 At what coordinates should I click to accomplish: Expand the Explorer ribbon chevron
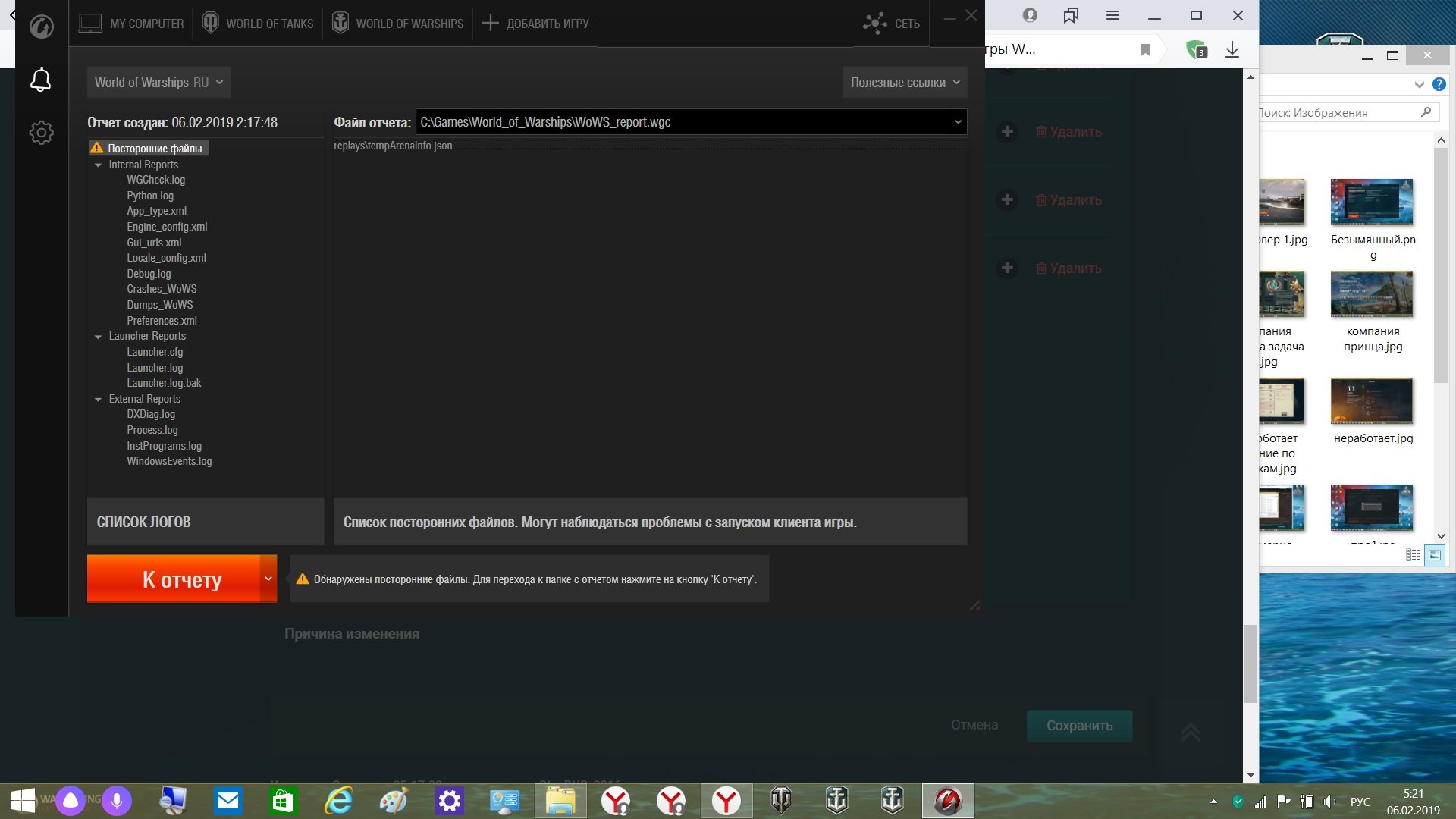click(1419, 84)
